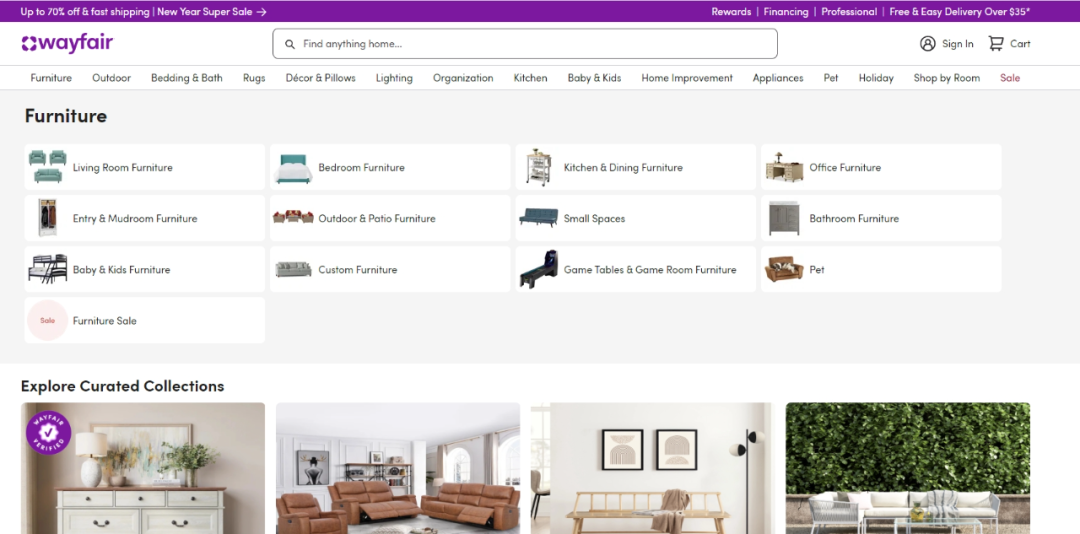Click the Baby & Kids bunk bed icon
1080x534 pixels.
(x=48, y=269)
